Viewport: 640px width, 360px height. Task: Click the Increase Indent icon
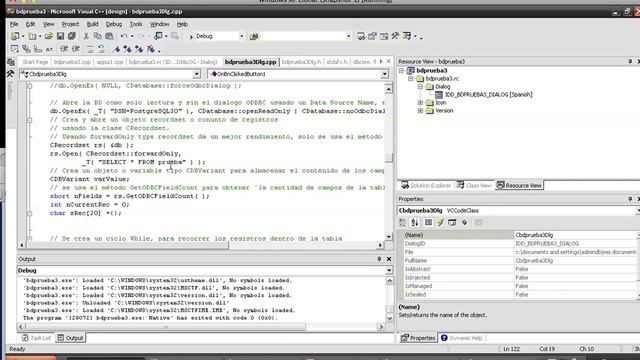[x=76, y=49]
